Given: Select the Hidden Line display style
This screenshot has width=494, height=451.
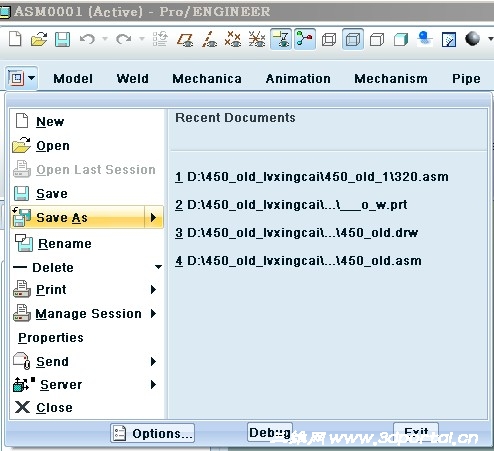Looking at the screenshot, I should click(353, 40).
